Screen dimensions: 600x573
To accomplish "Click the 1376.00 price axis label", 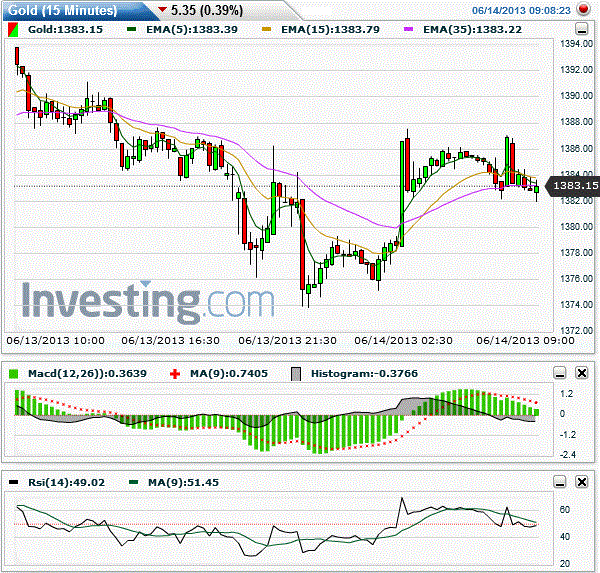I will tap(576, 278).
